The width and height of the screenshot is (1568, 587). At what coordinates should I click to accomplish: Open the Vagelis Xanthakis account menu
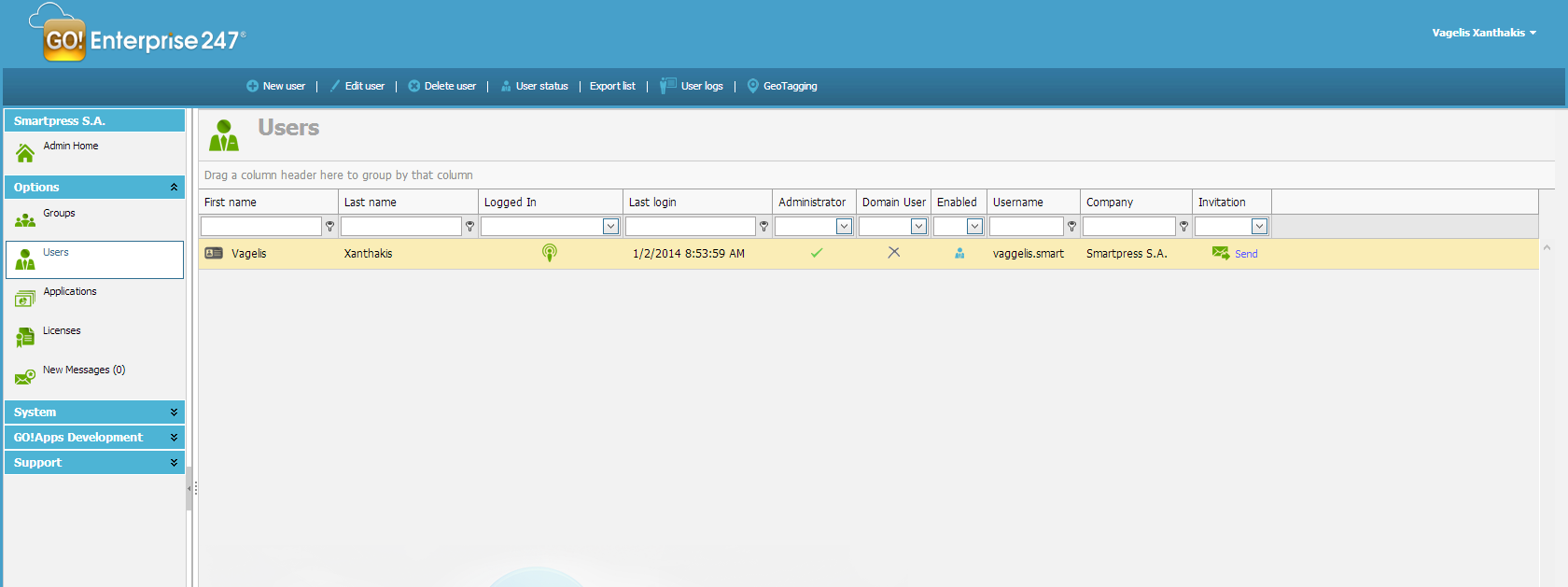point(1484,33)
